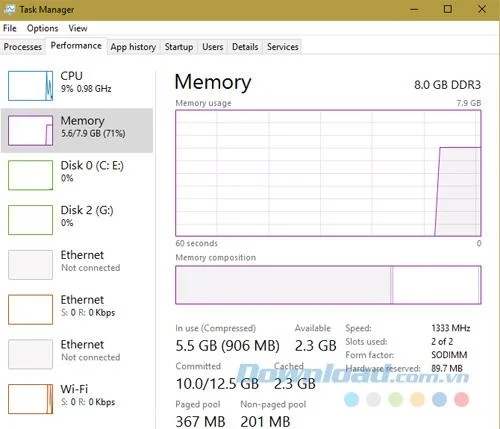Open the Wi-Fi performance graph
The width and height of the screenshot is (500, 429).
[x=30, y=399]
